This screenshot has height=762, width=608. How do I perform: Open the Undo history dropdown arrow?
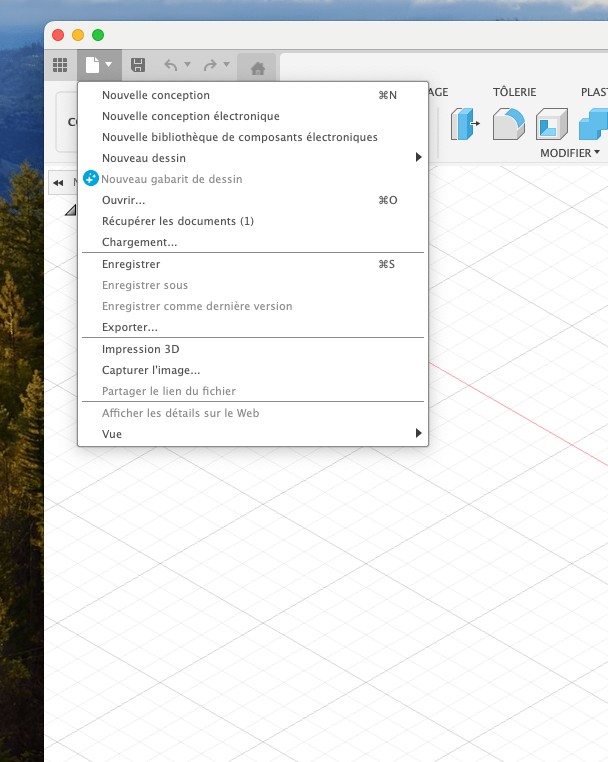pyautogui.click(x=187, y=66)
